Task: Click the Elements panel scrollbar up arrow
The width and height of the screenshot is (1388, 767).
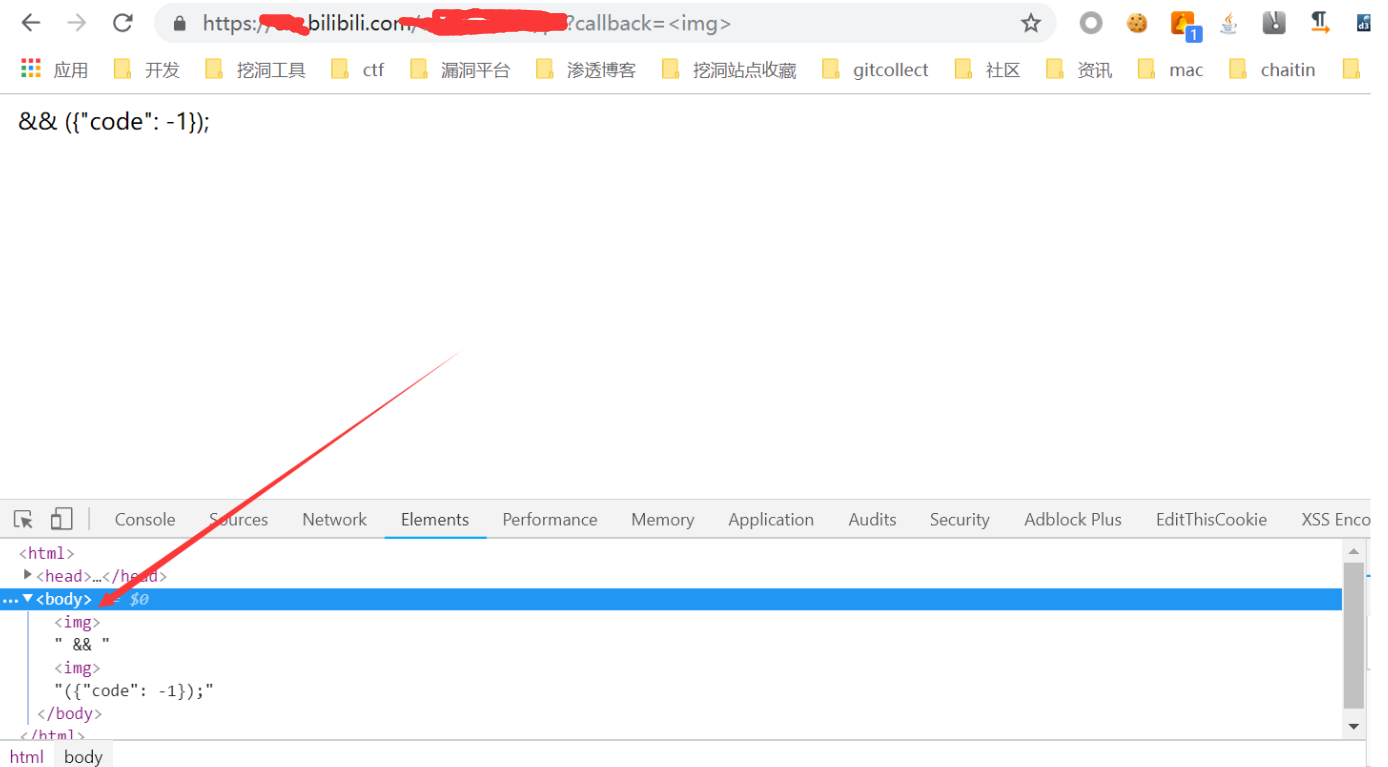Action: point(1354,551)
